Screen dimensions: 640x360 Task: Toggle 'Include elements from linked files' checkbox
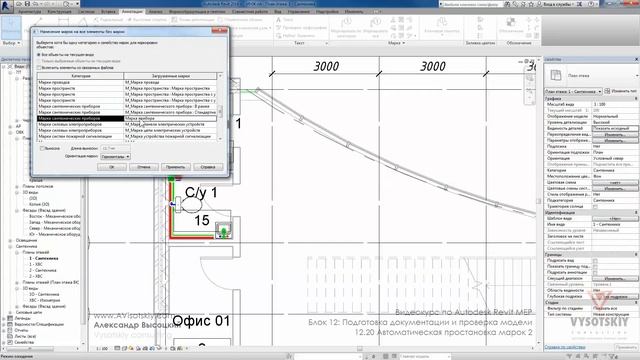[x=39, y=68]
